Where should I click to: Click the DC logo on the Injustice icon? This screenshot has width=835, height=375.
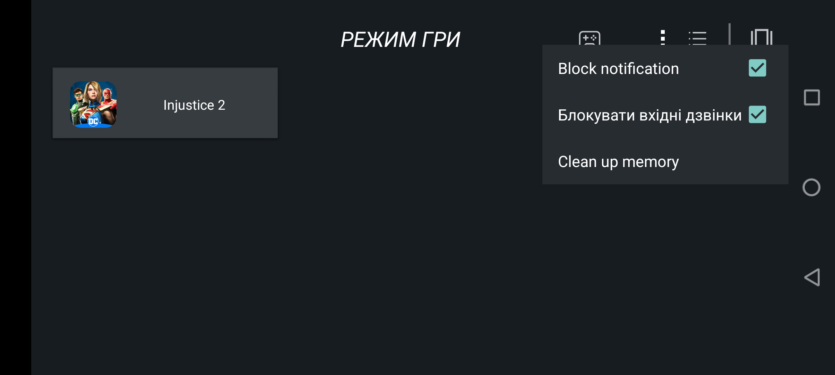coord(93,121)
